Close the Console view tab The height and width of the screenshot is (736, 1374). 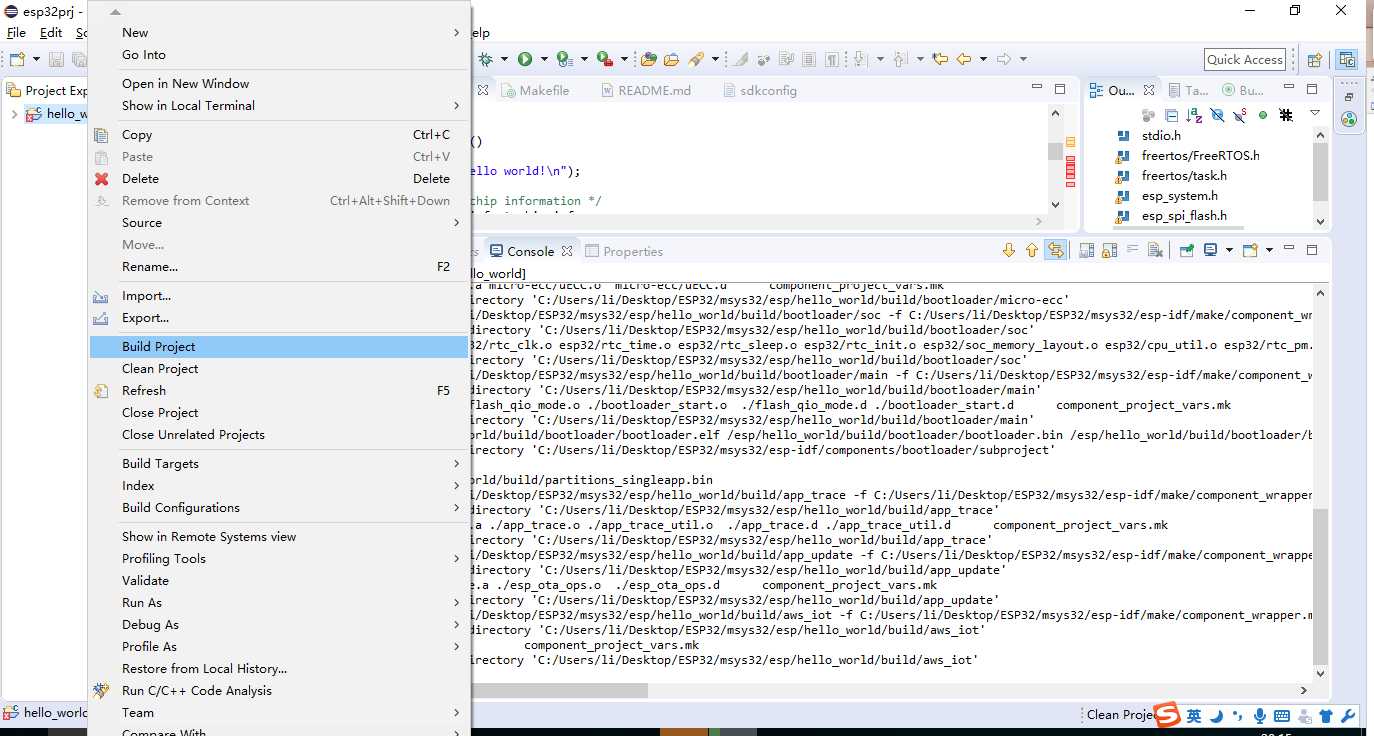pos(567,251)
